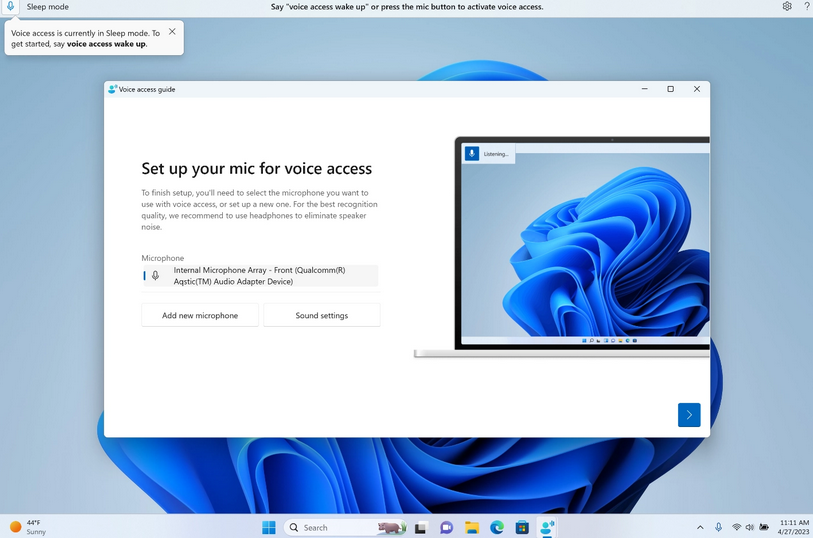This screenshot has height=538, width=813.
Task: Open Sound settings button
Action: tap(321, 315)
